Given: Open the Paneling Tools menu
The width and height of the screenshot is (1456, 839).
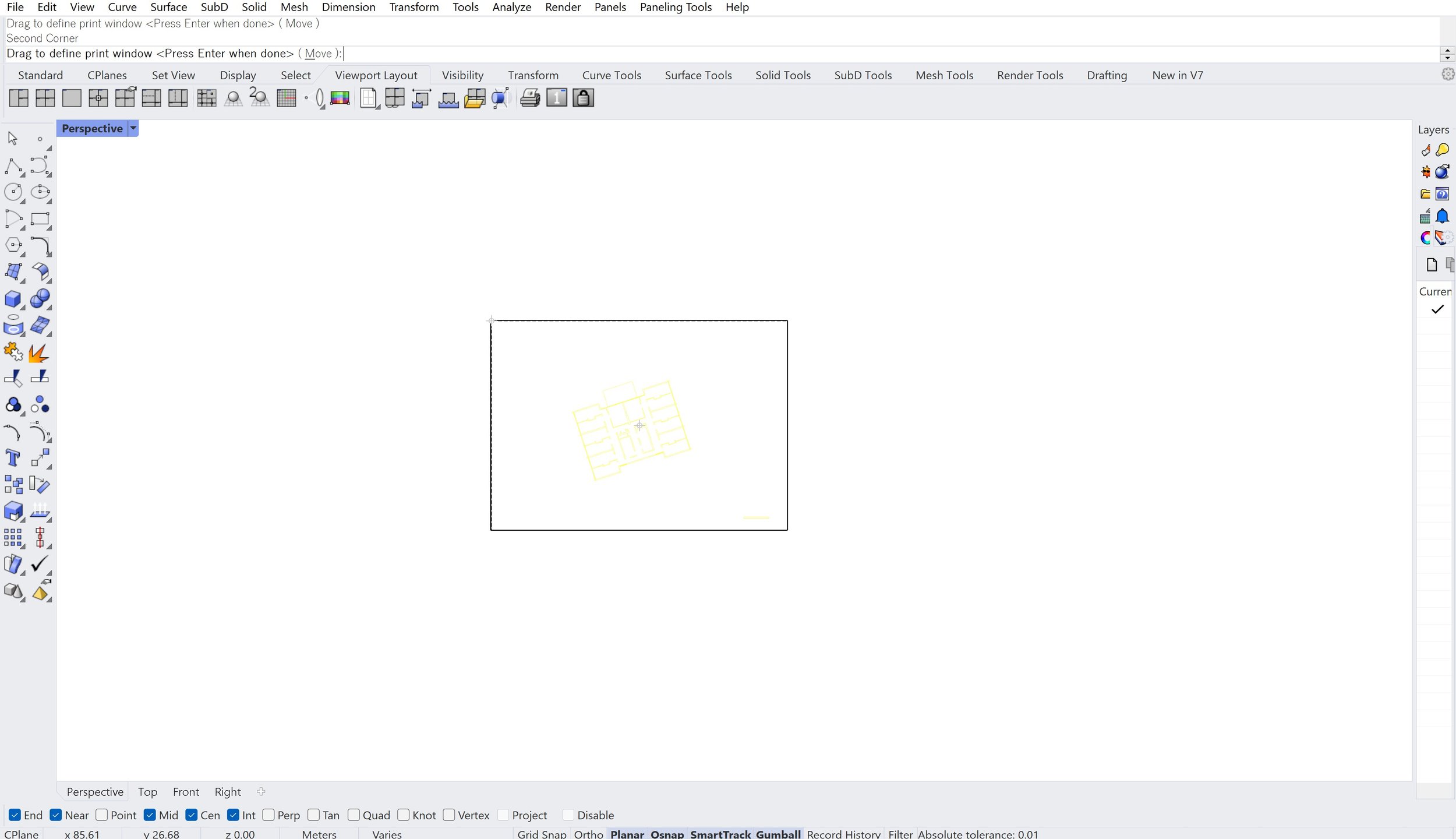Looking at the screenshot, I should pos(676,7).
